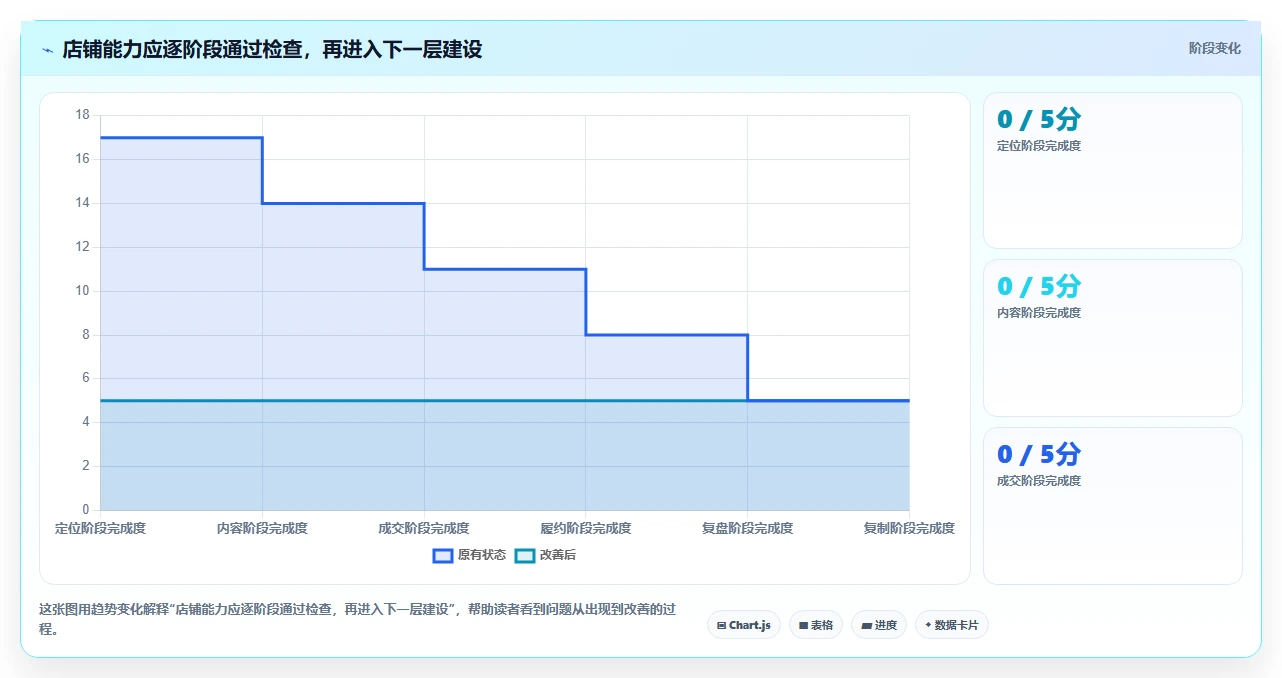Click the lightning icon beside the title

[x=47, y=50]
